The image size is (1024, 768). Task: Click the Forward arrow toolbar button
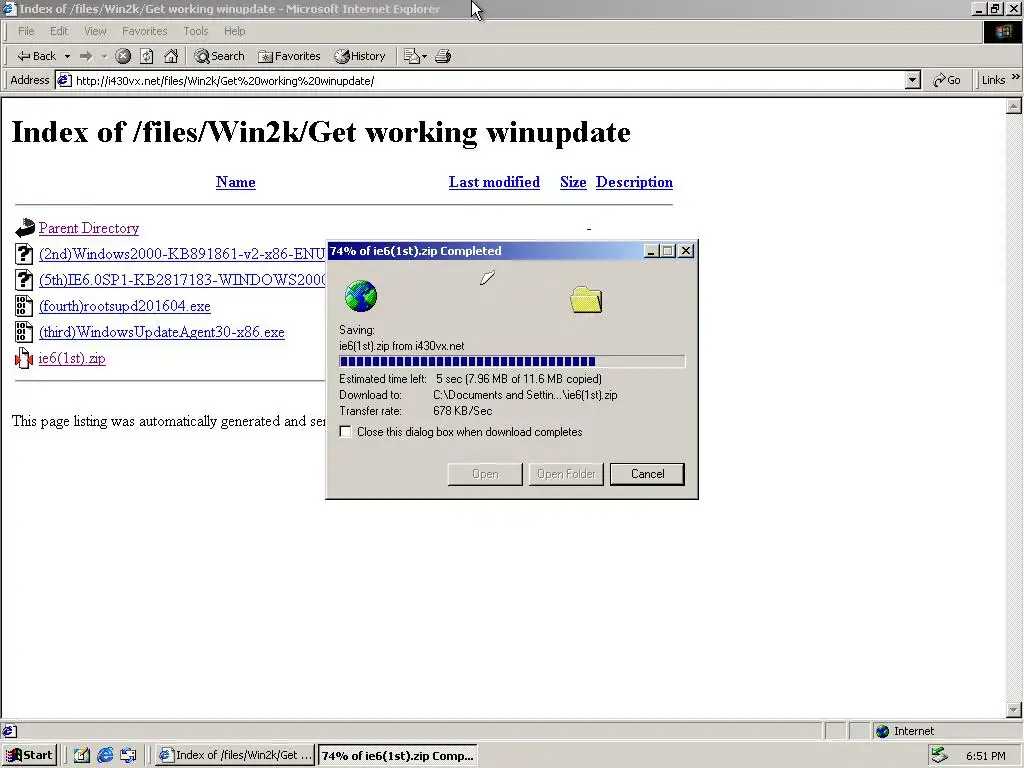coord(86,56)
